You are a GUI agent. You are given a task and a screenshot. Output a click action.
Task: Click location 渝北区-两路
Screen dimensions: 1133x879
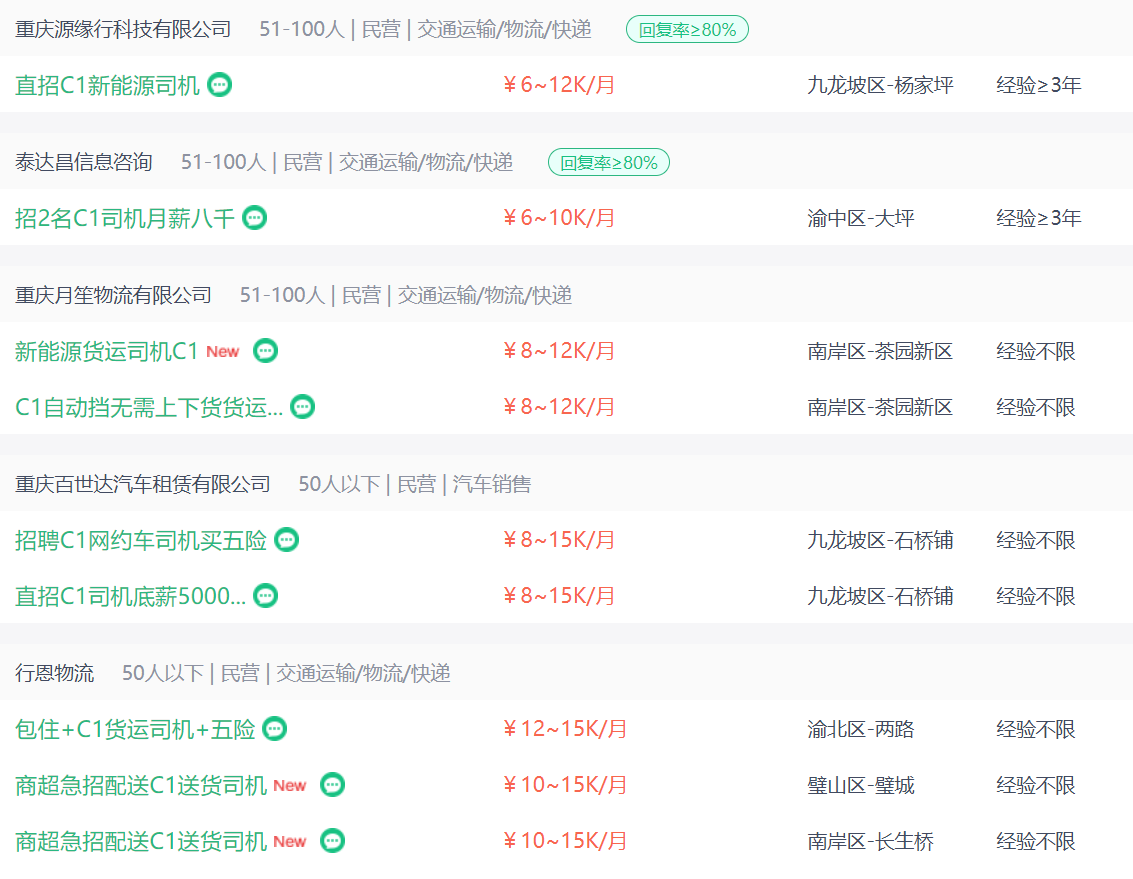861,729
